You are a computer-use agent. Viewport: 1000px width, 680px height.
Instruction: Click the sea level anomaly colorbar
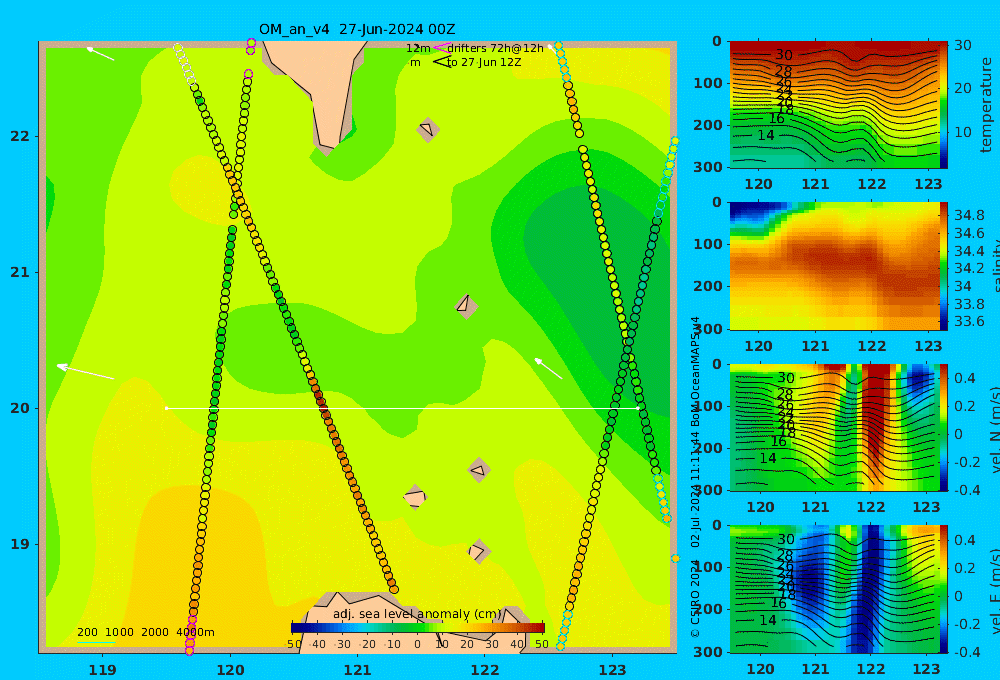[x=418, y=627]
